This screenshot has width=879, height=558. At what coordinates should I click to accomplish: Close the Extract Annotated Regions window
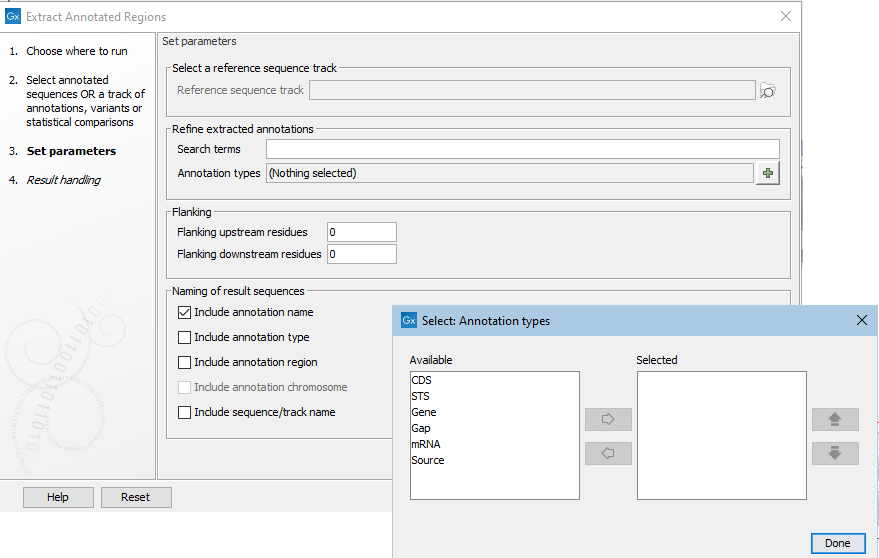click(x=786, y=17)
